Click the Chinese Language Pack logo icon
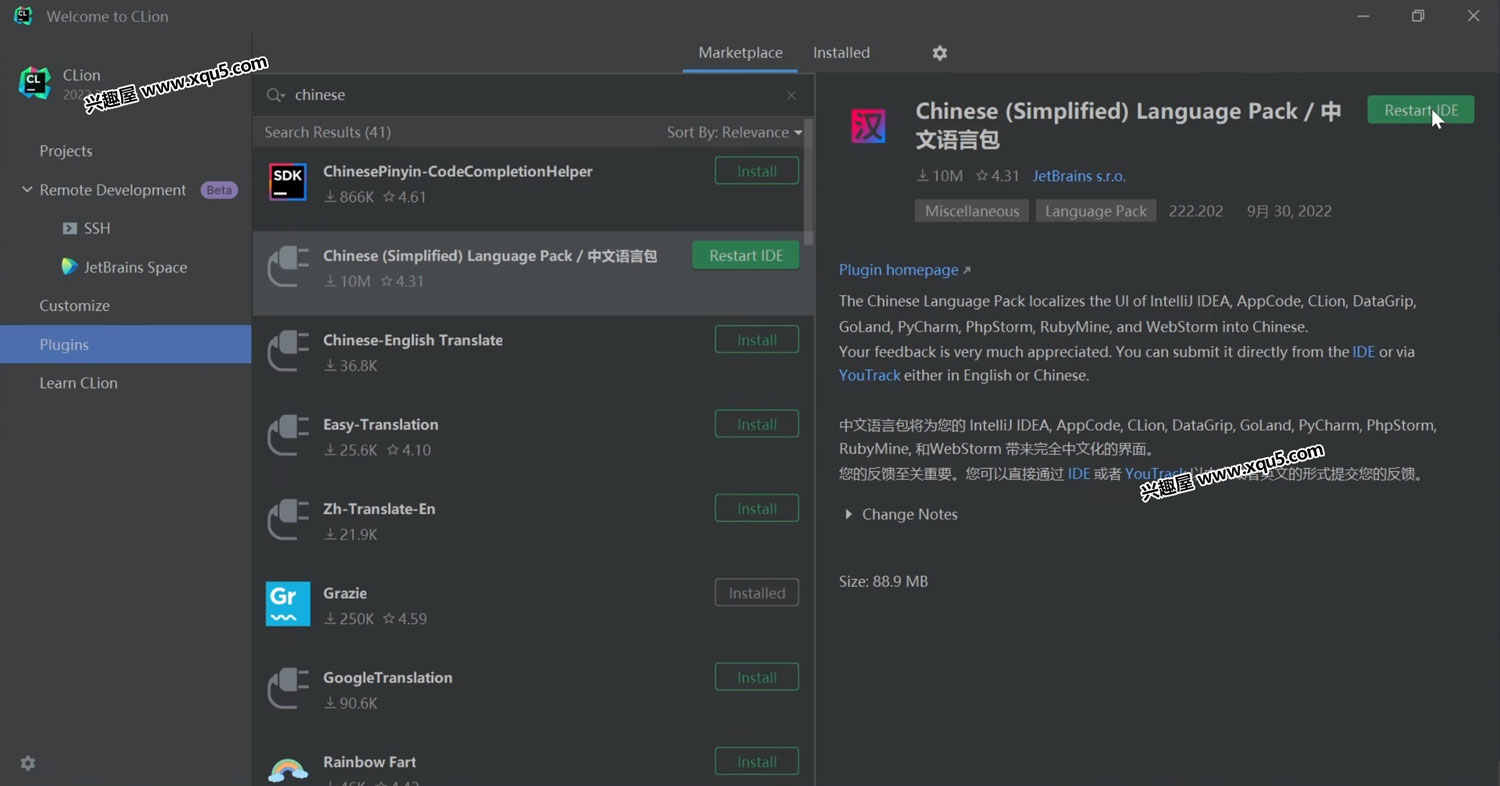 tap(868, 127)
